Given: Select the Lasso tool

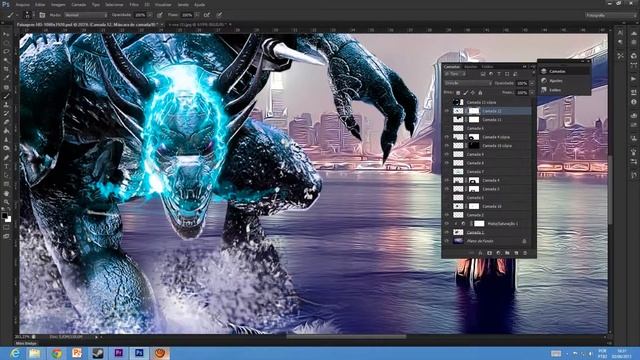Looking at the screenshot, I should click(x=6, y=52).
